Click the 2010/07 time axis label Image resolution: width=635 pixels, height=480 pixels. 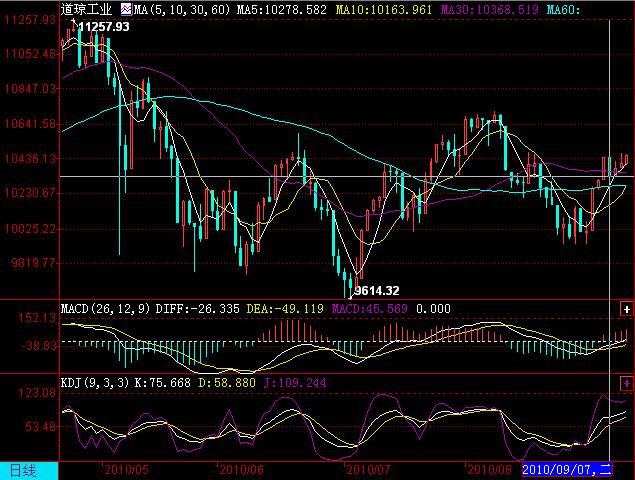pos(368,470)
